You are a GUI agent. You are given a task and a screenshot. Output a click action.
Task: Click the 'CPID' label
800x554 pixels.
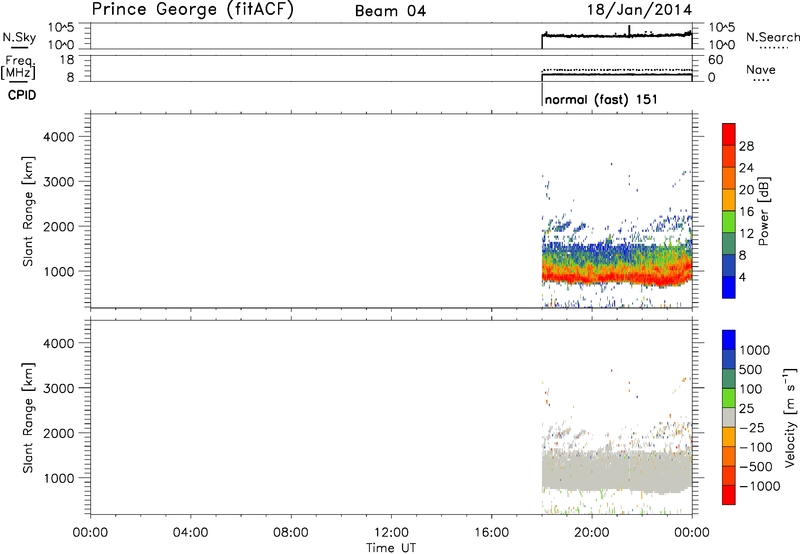[22, 95]
